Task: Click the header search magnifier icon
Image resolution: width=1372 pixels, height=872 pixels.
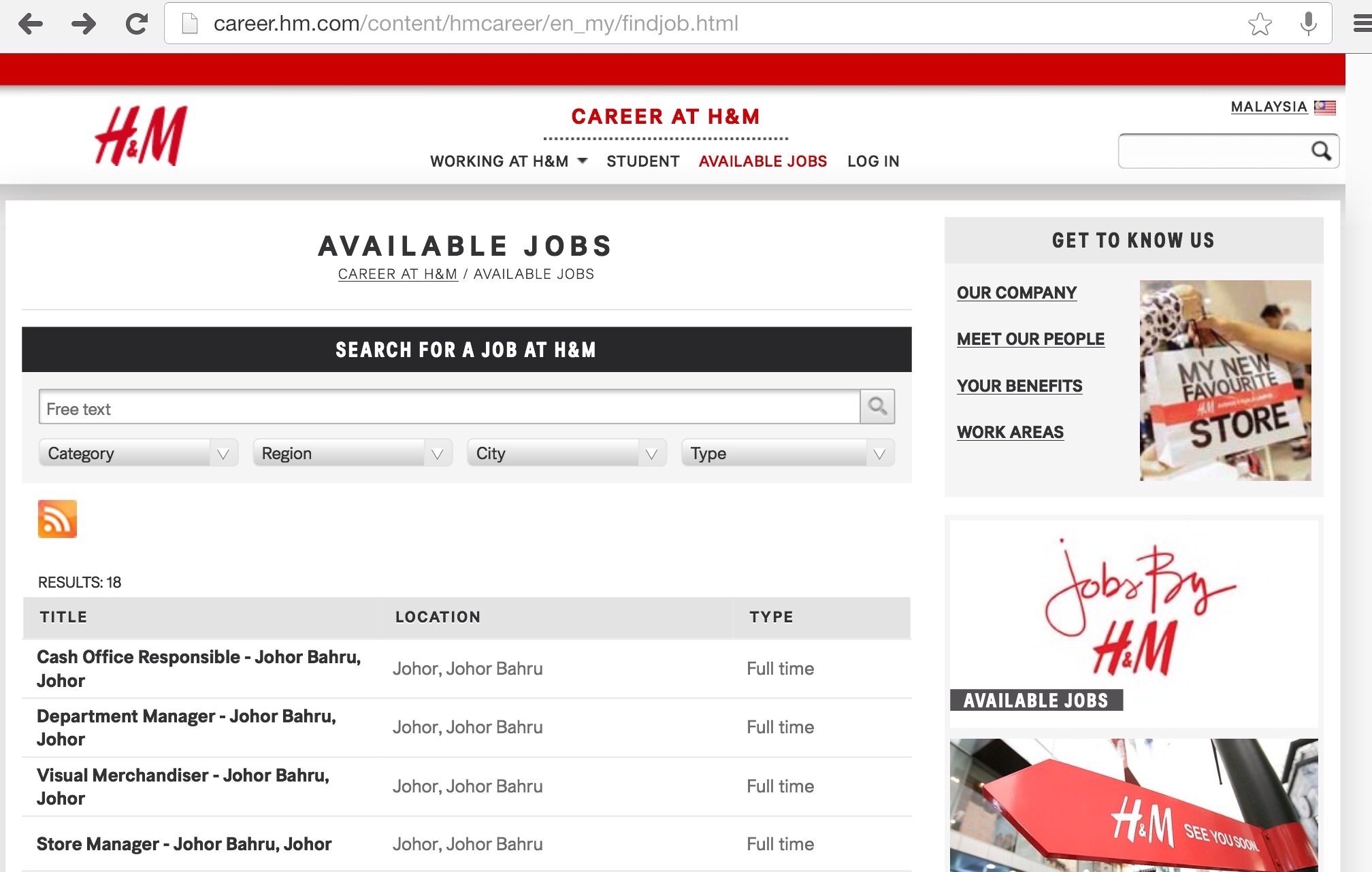Action: click(x=1321, y=150)
